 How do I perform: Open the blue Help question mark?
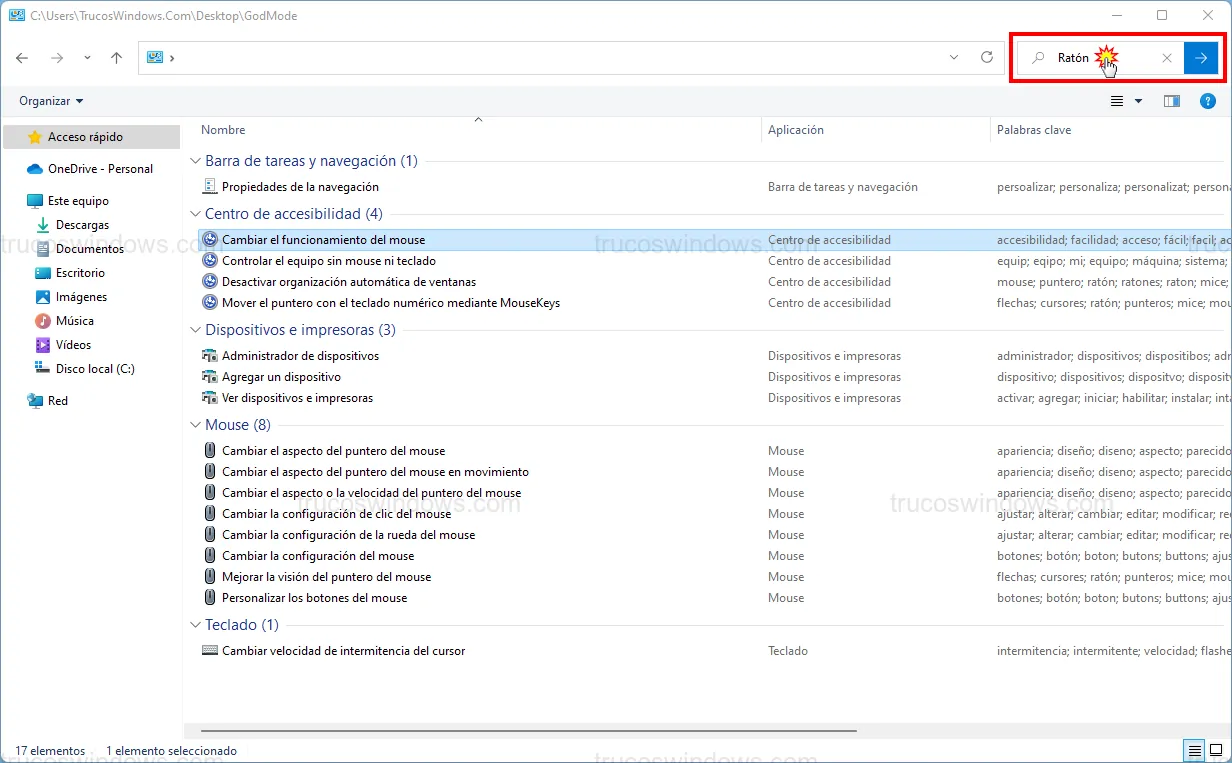[x=1208, y=101]
